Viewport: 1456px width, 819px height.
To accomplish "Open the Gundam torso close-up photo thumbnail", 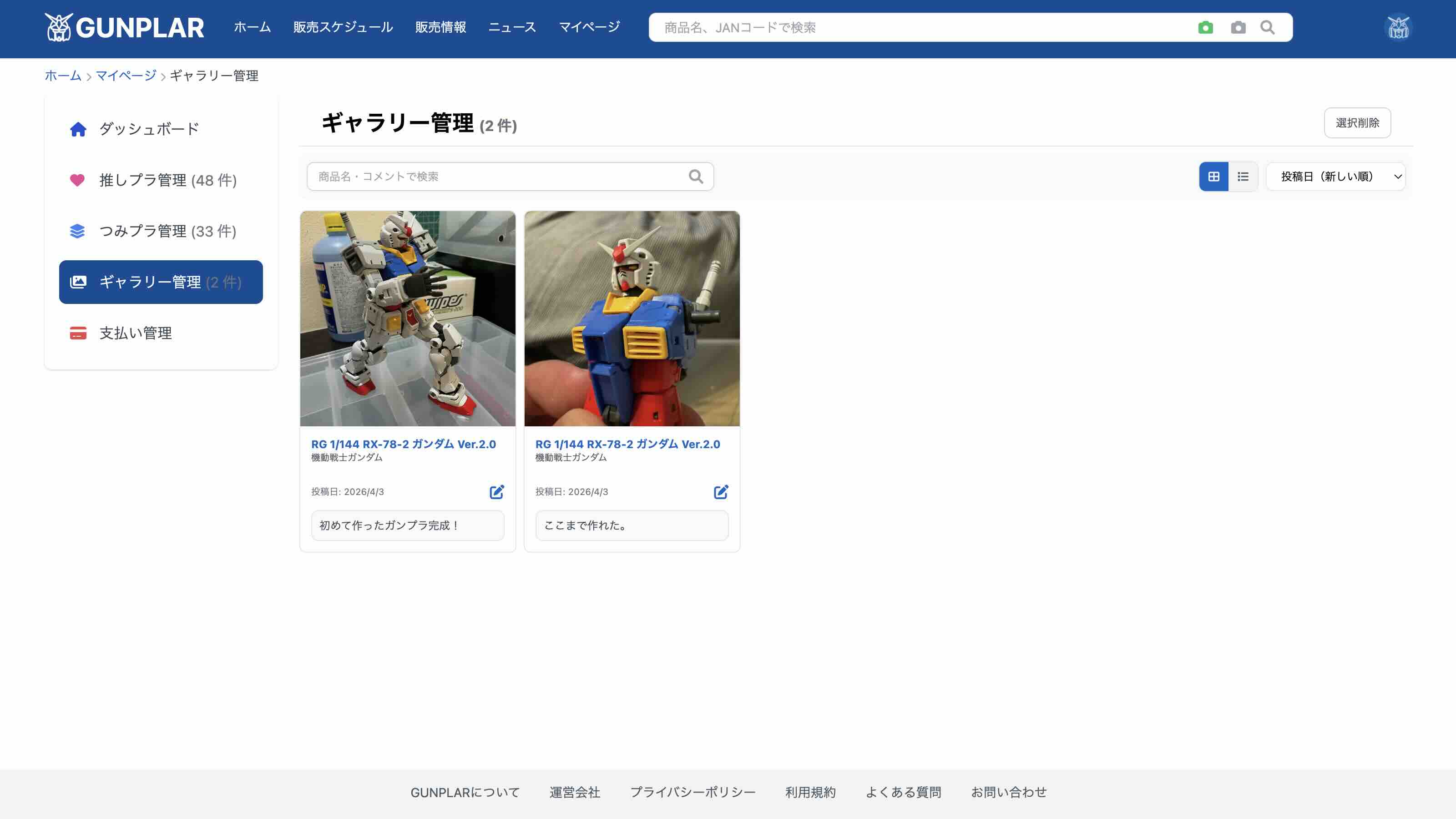I will [x=632, y=319].
